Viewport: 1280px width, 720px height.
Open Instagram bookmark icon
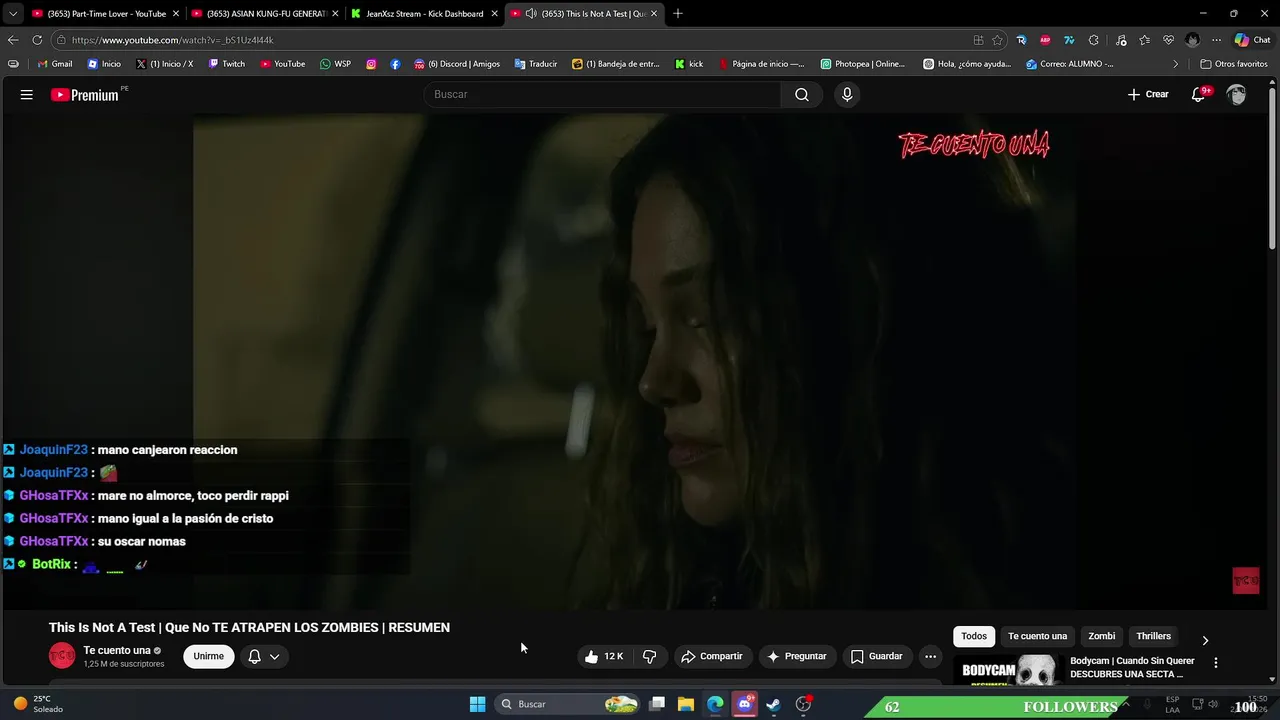(x=371, y=64)
